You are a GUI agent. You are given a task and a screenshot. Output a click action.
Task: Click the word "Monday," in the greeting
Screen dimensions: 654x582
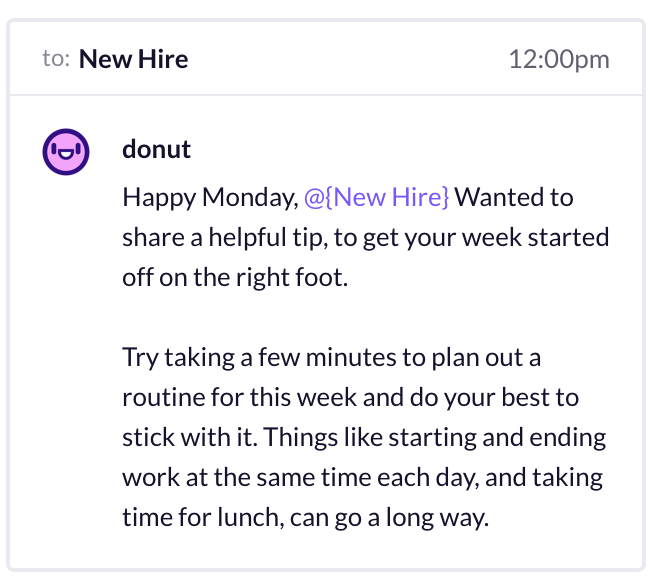click(x=250, y=198)
